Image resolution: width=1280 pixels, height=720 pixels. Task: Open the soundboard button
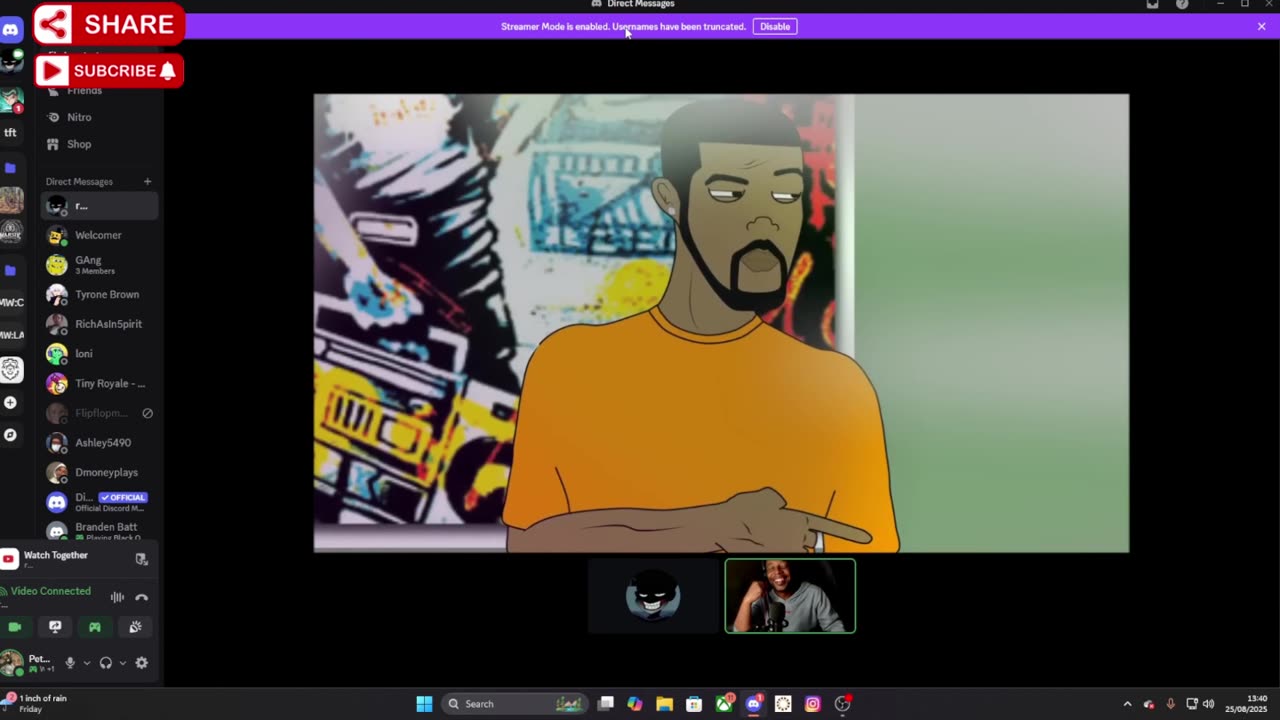point(135,627)
